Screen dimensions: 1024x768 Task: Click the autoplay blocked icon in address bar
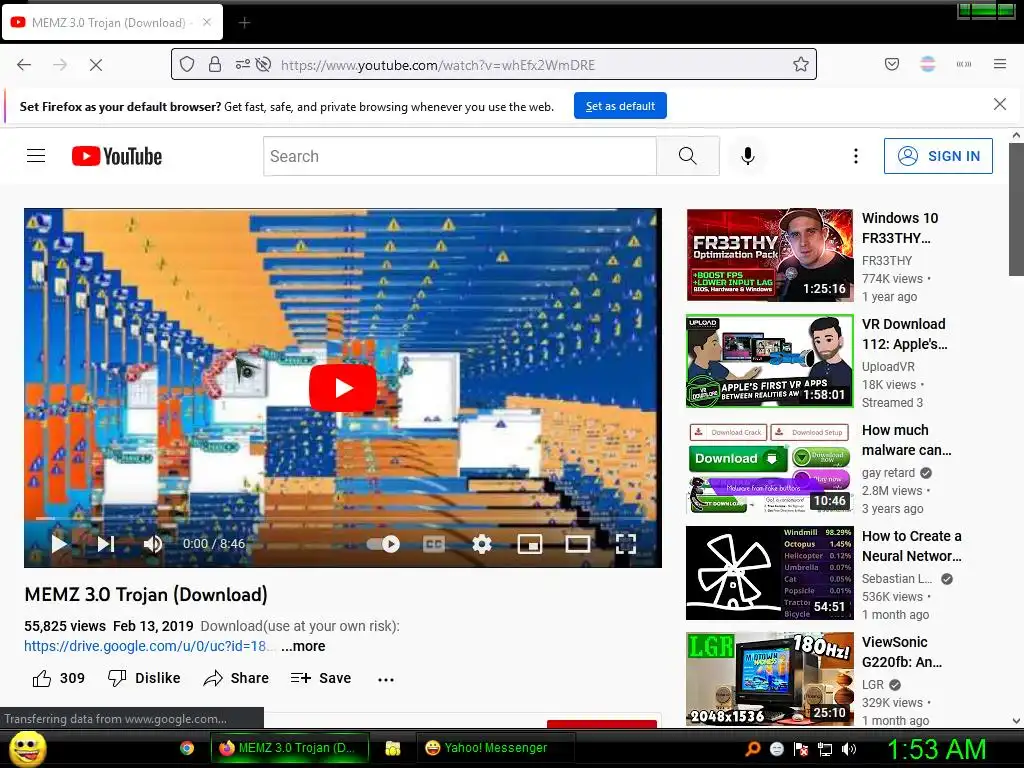263,64
